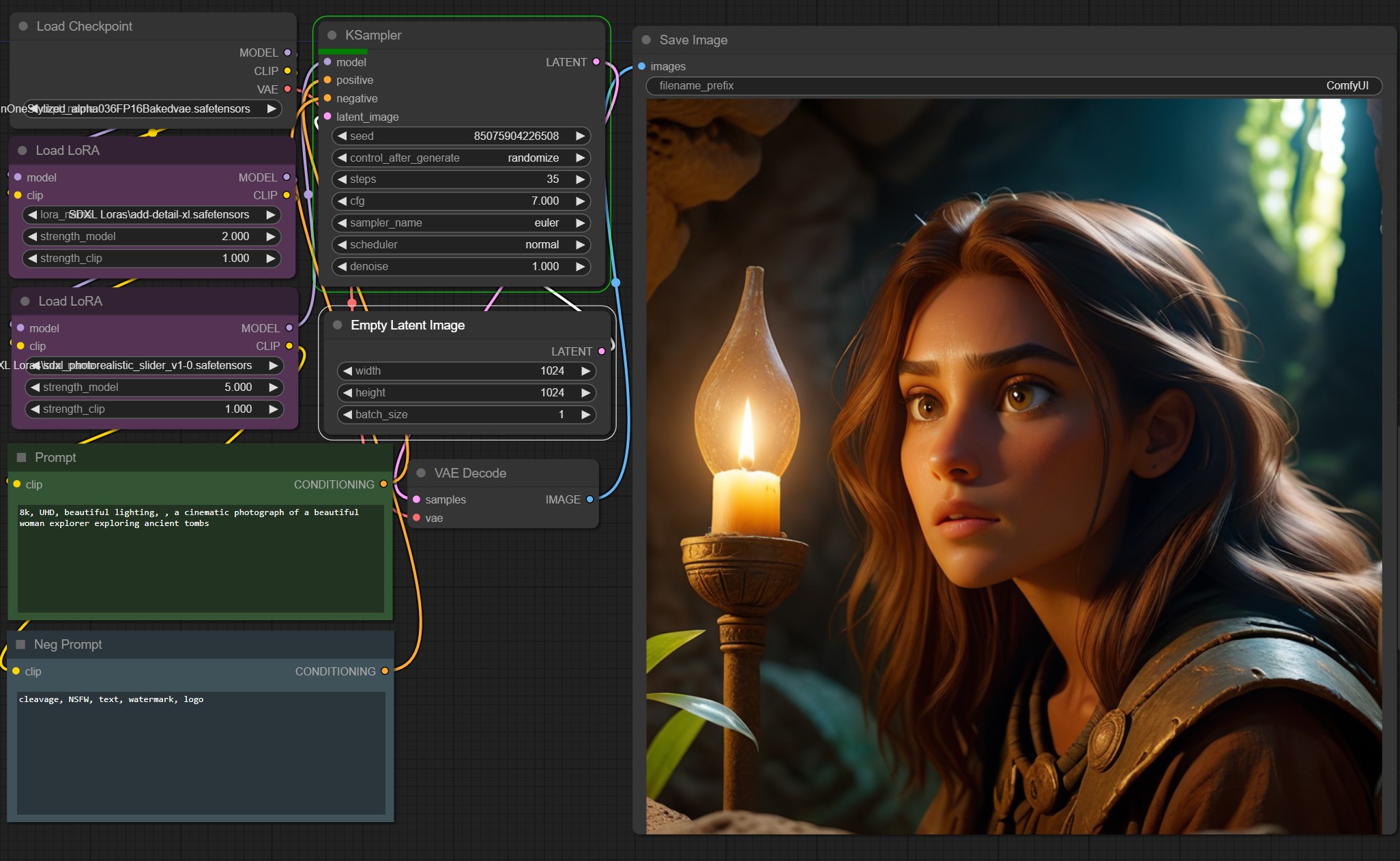Click the VAE Decode IMAGE output socket
1400x861 pixels.
(x=590, y=499)
